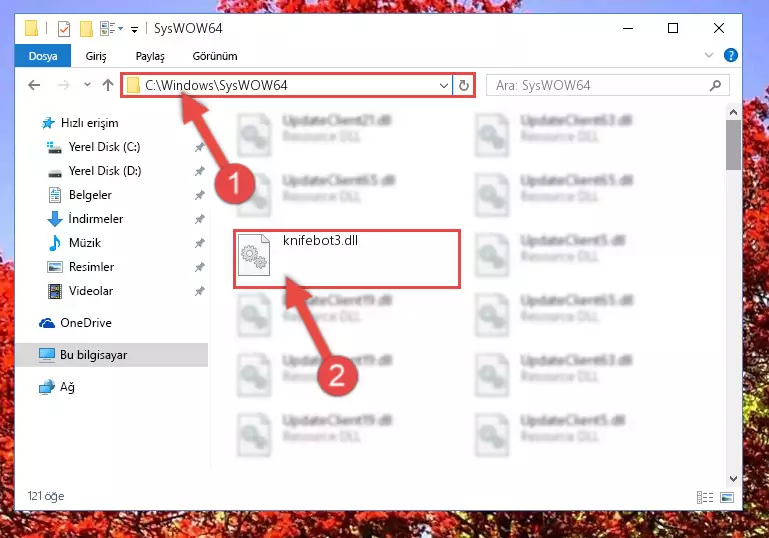The height and width of the screenshot is (538, 769).
Task: Click the New folder quick access icon
Action: [86, 29]
